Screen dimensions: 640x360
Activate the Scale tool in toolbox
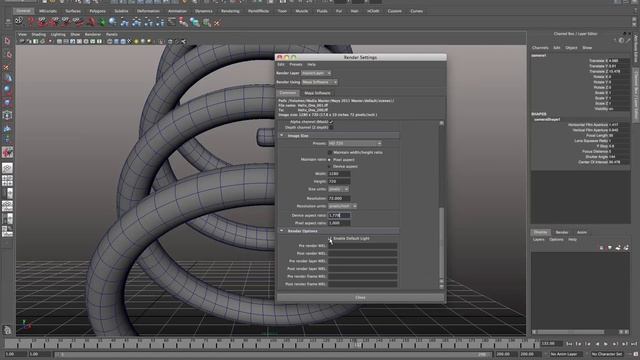click(7, 102)
